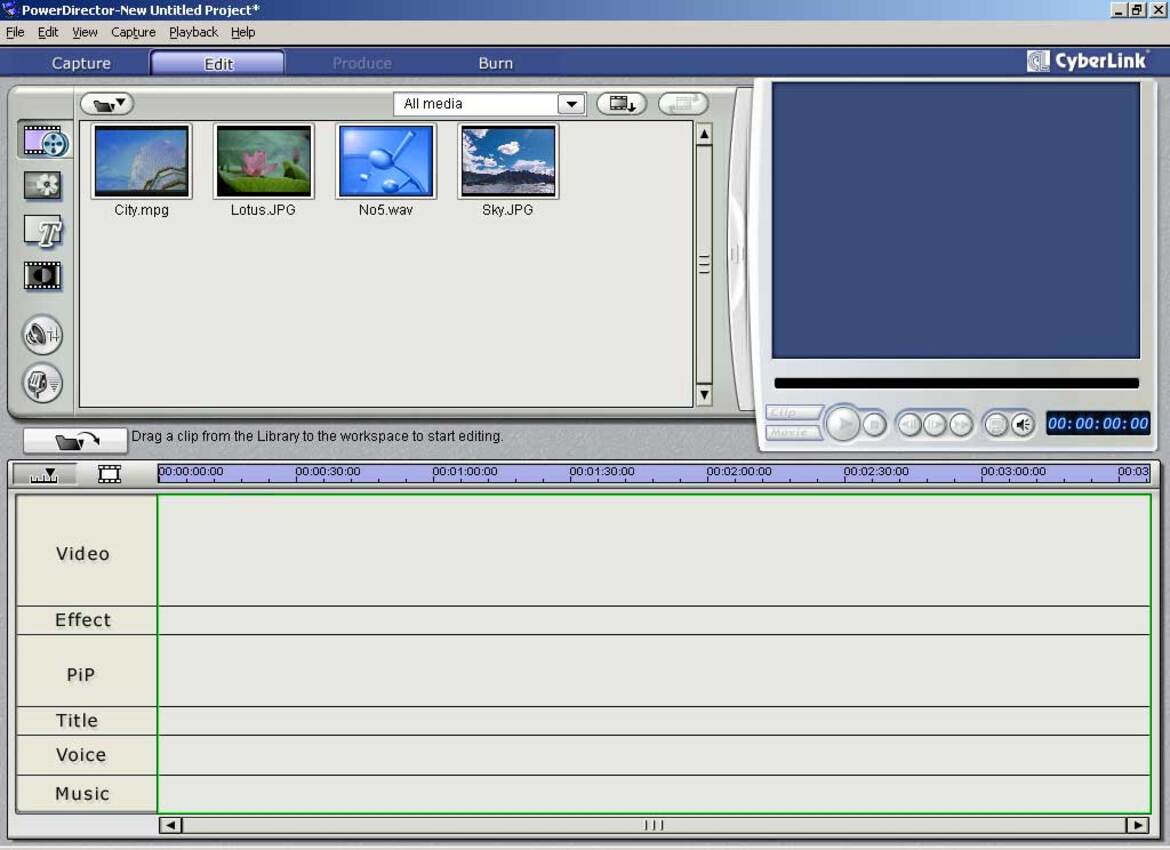Open the Playback menu

tap(193, 32)
